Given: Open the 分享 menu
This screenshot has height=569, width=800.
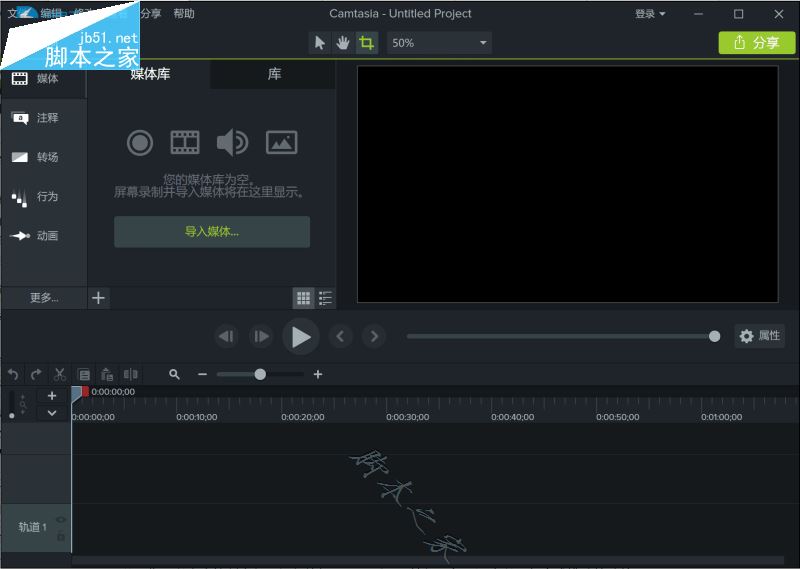Looking at the screenshot, I should (151, 14).
